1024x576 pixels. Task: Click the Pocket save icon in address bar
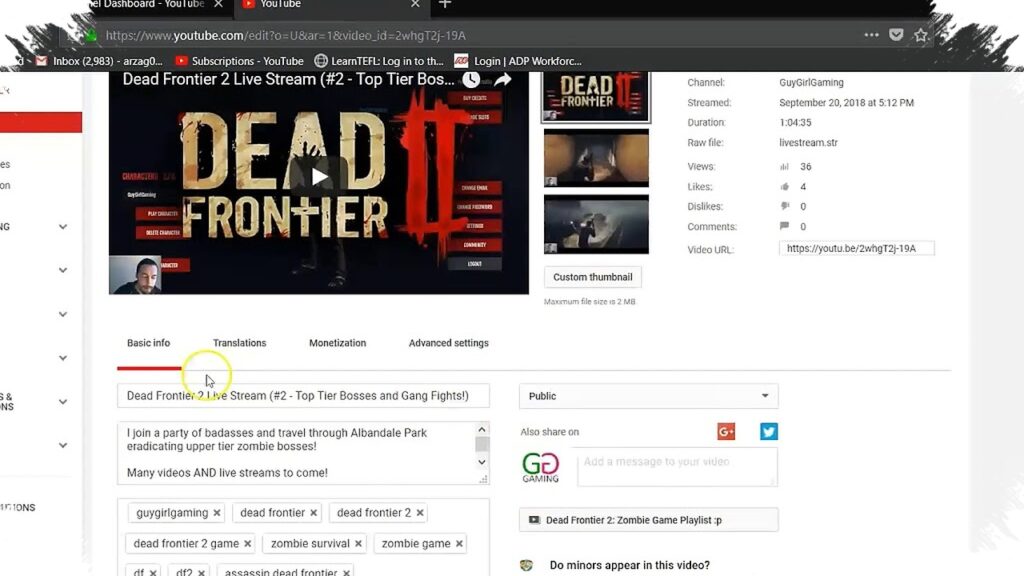[896, 35]
